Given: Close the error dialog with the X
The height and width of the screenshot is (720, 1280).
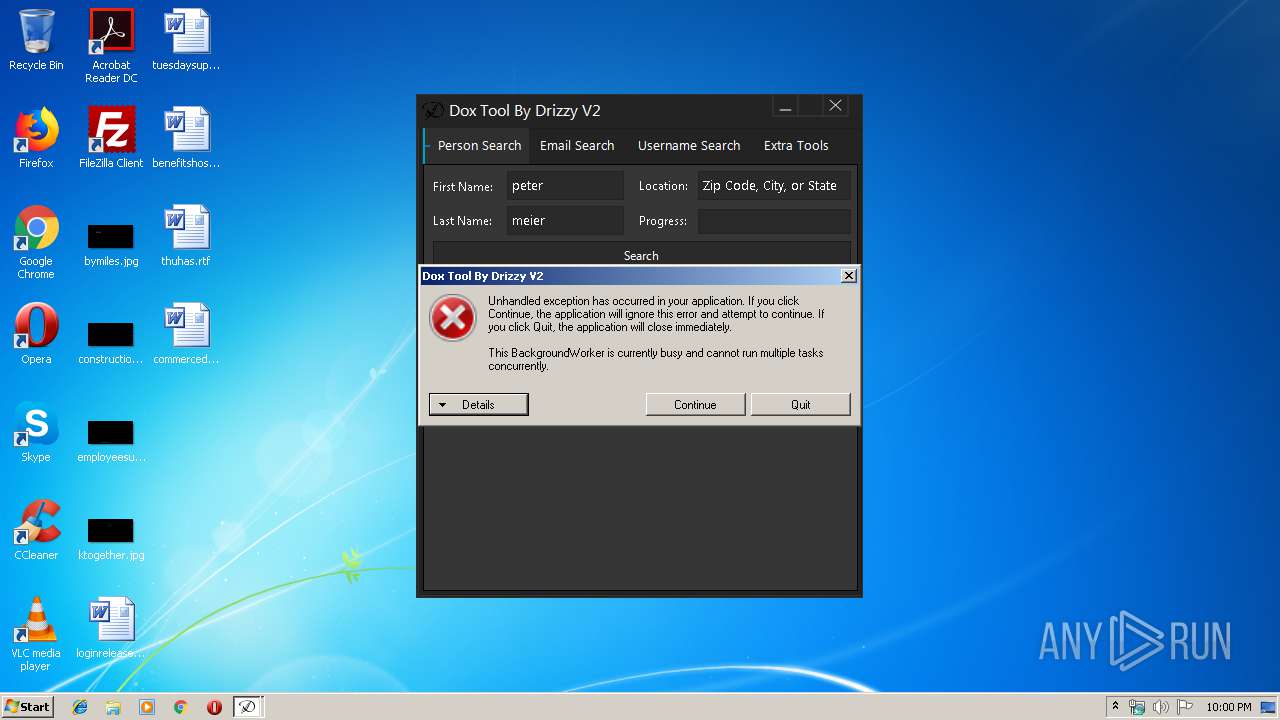Looking at the screenshot, I should coord(848,276).
